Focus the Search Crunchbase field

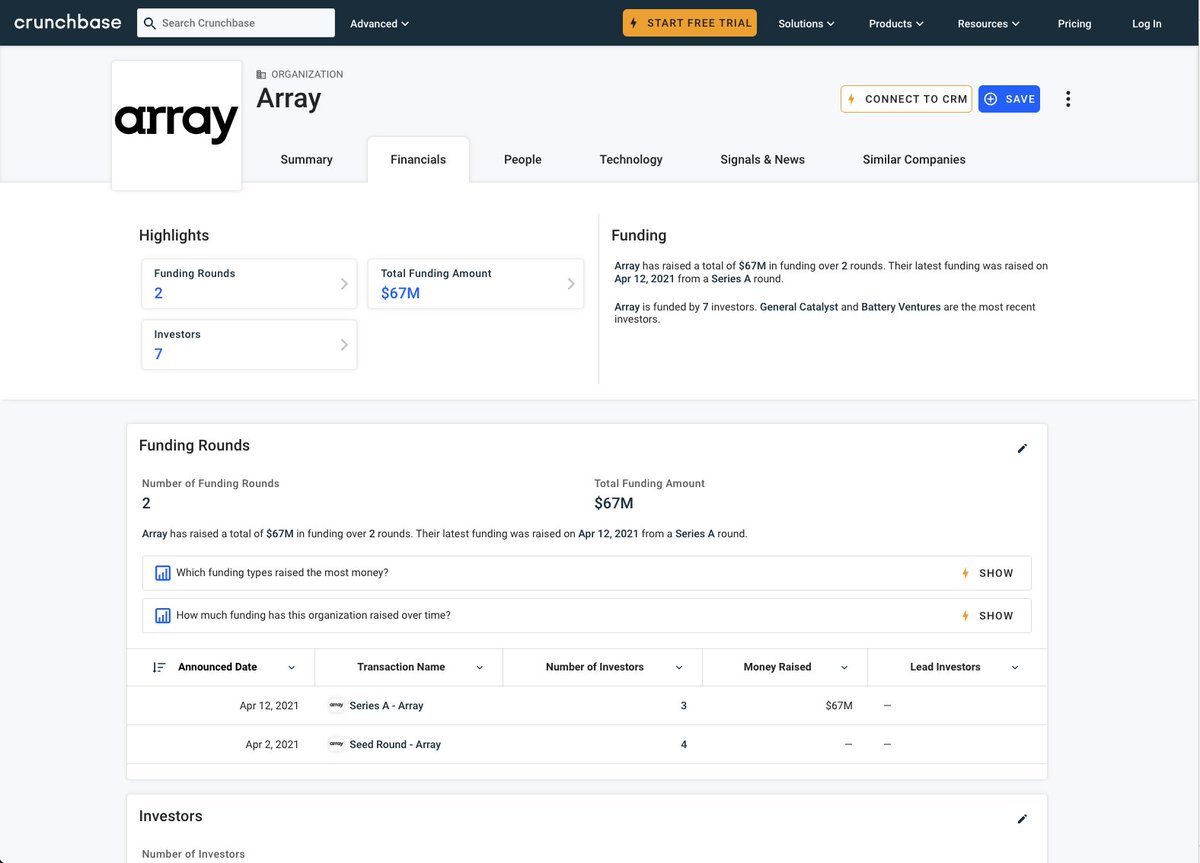click(236, 23)
